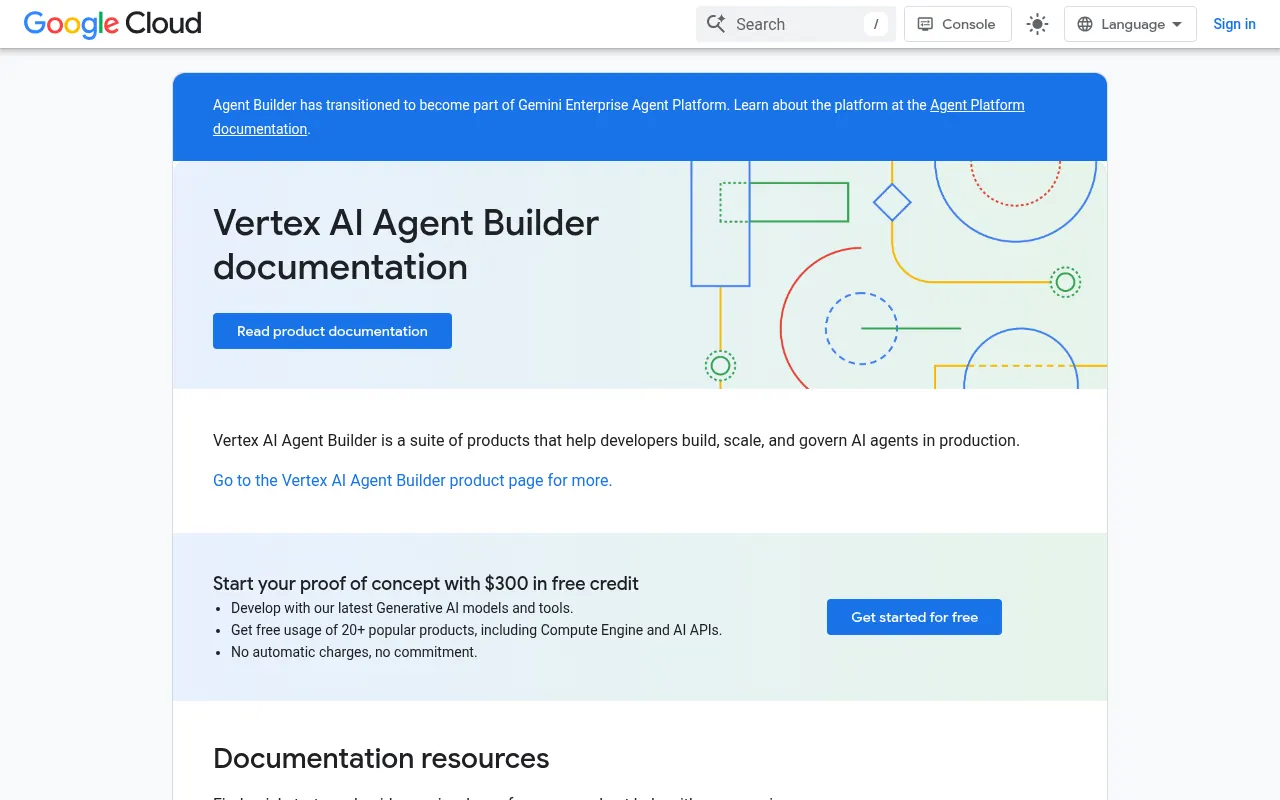This screenshot has width=1280, height=800.
Task: Click the Search input field
Action: 796,24
